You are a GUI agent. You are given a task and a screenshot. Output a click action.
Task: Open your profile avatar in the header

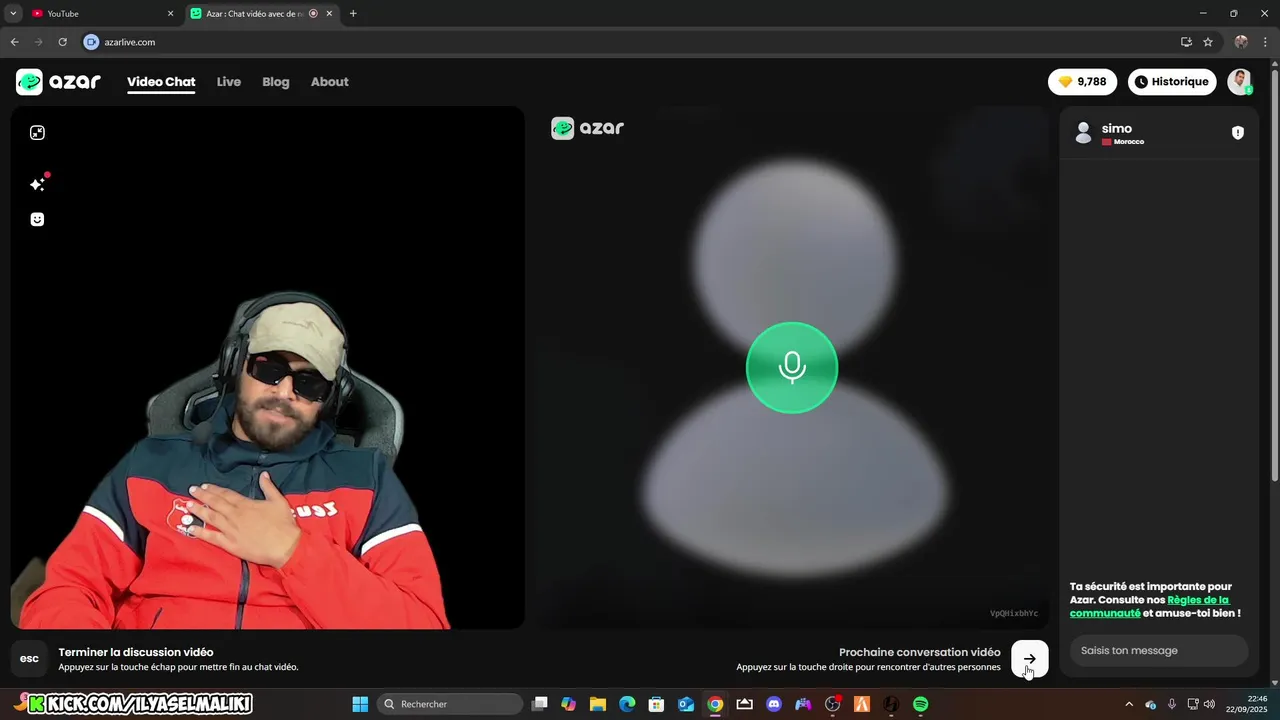pos(1240,82)
